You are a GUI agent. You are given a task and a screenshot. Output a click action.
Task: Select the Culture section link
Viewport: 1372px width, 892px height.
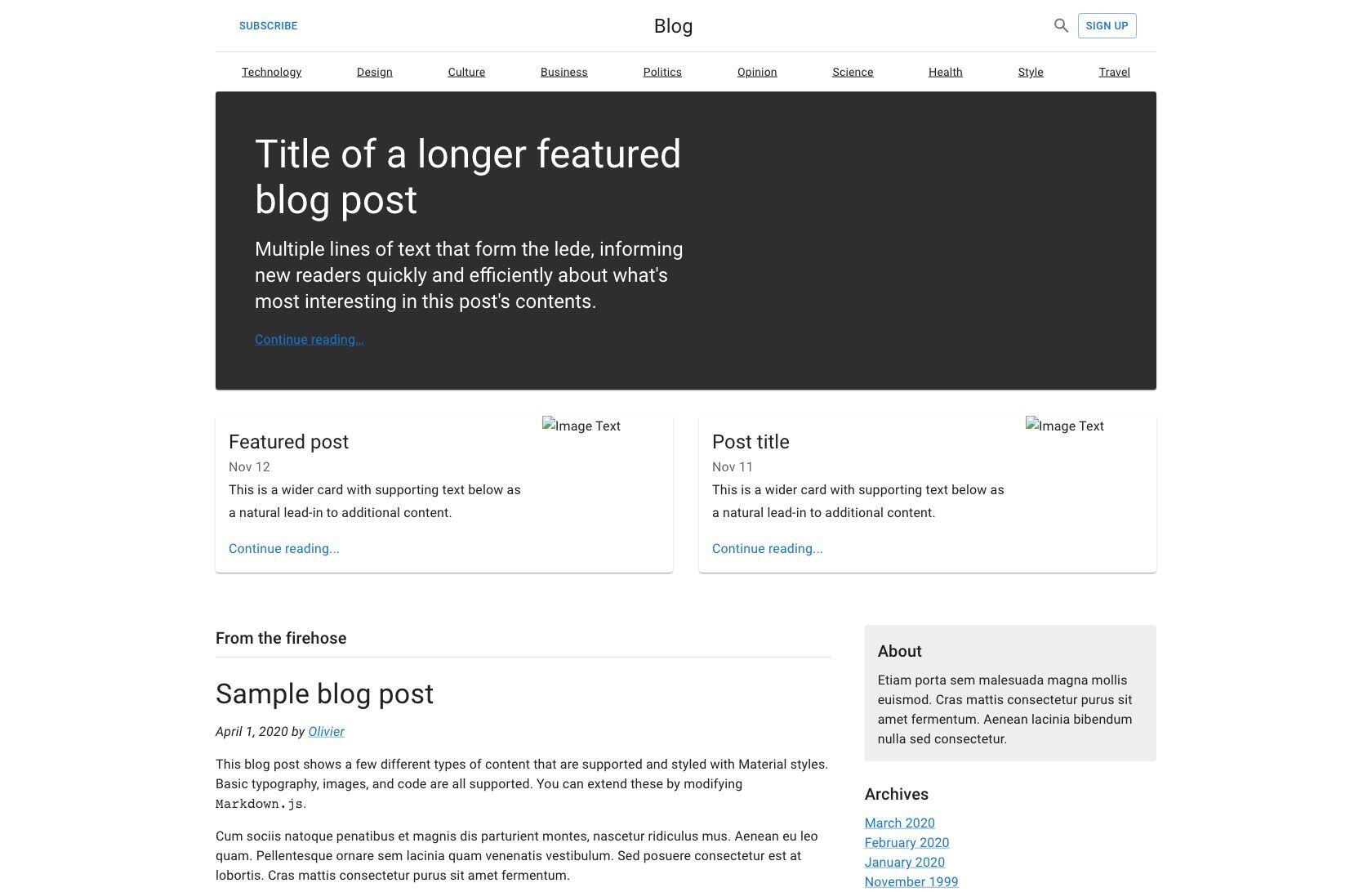466,72
